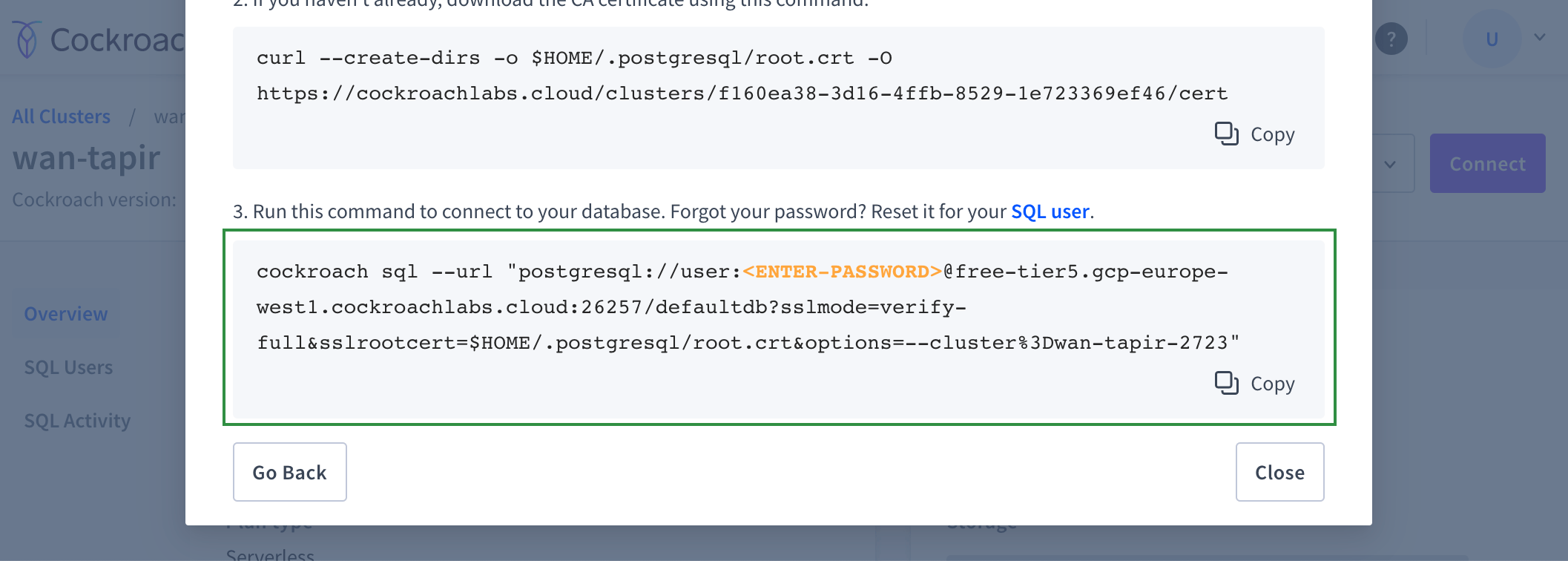Viewport: 1568px width, 561px height.
Task: Close the connection dialog
Action: click(x=1279, y=472)
